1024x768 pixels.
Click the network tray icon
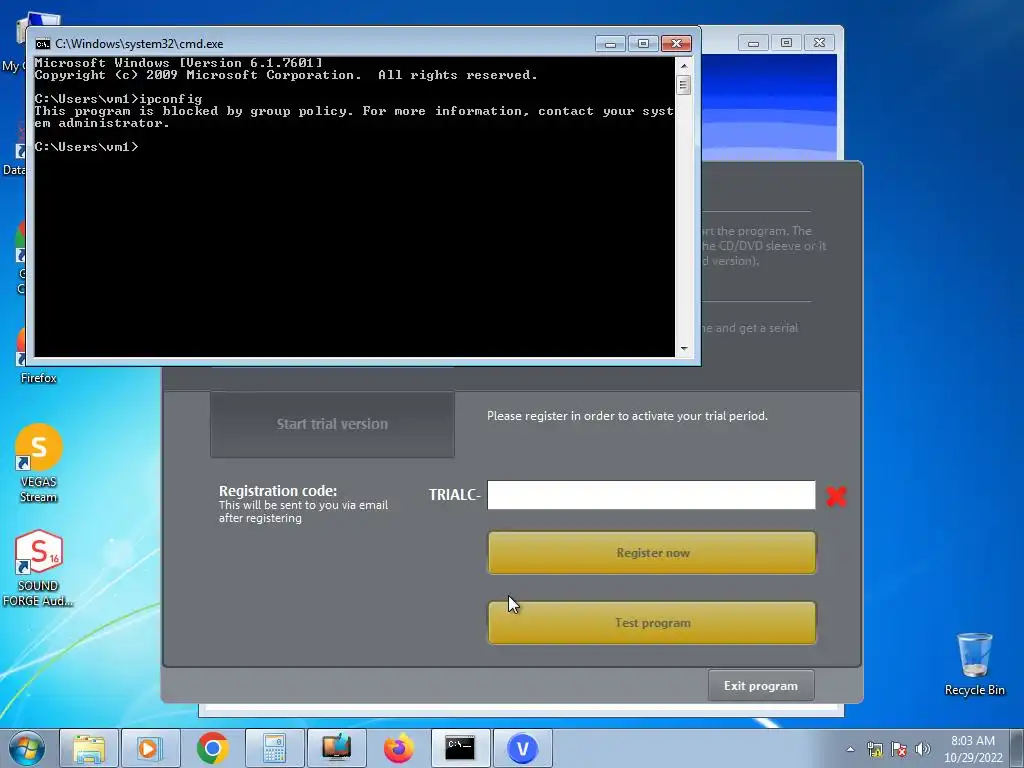pos(874,749)
